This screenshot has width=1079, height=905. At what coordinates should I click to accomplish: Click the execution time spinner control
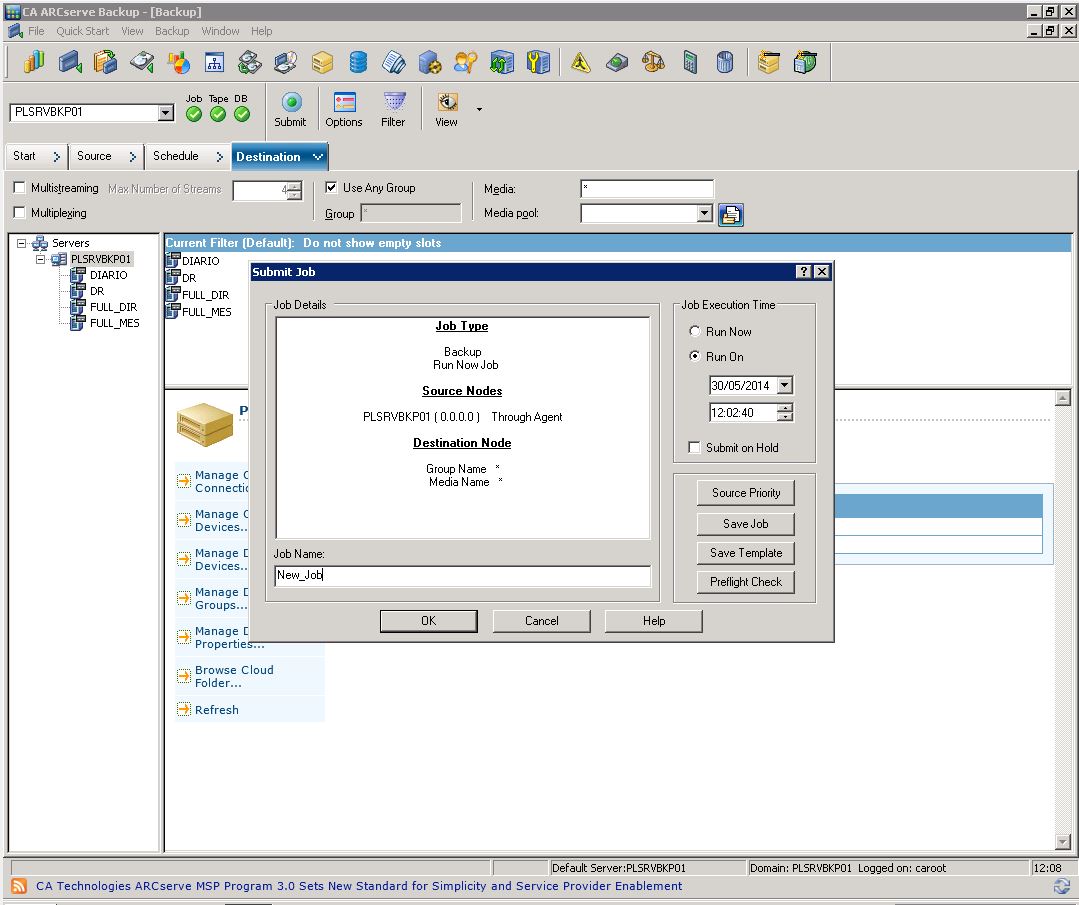784,412
